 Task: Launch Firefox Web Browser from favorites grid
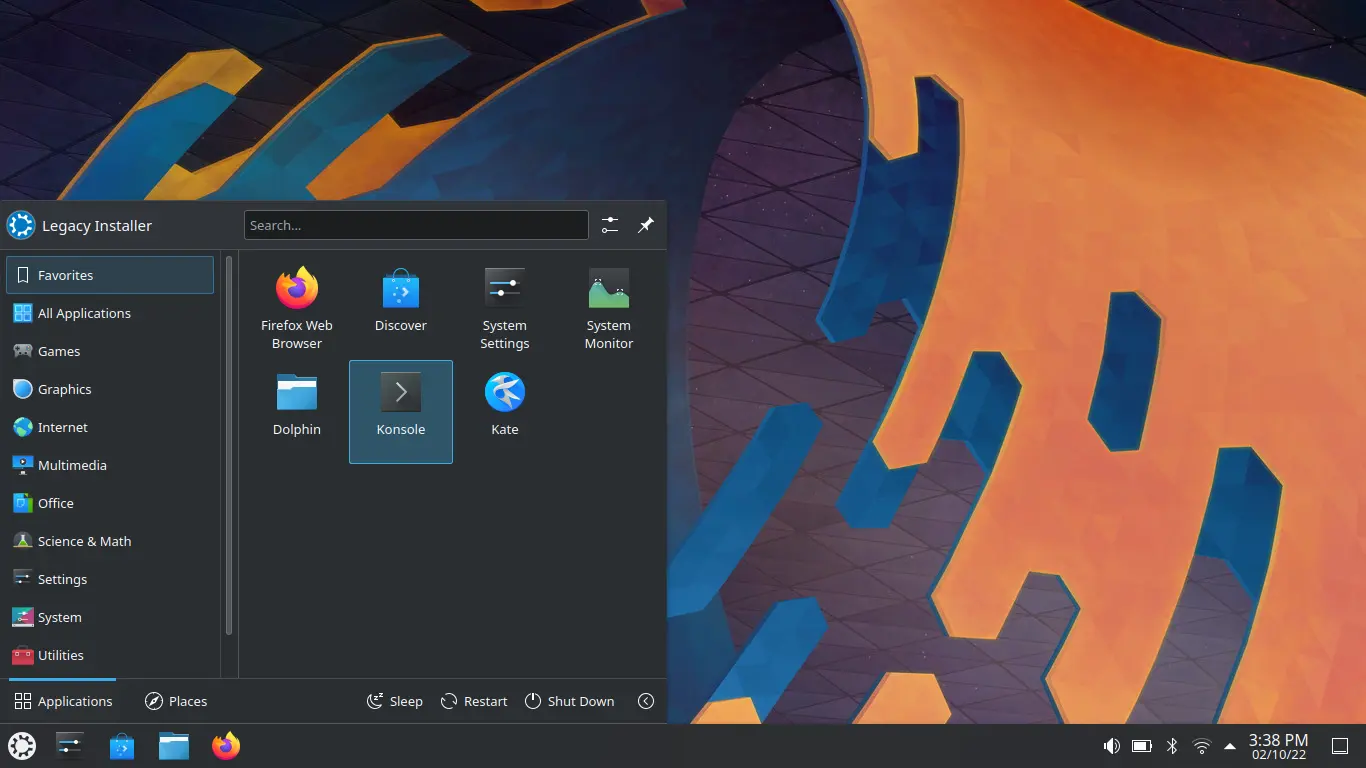coord(297,308)
